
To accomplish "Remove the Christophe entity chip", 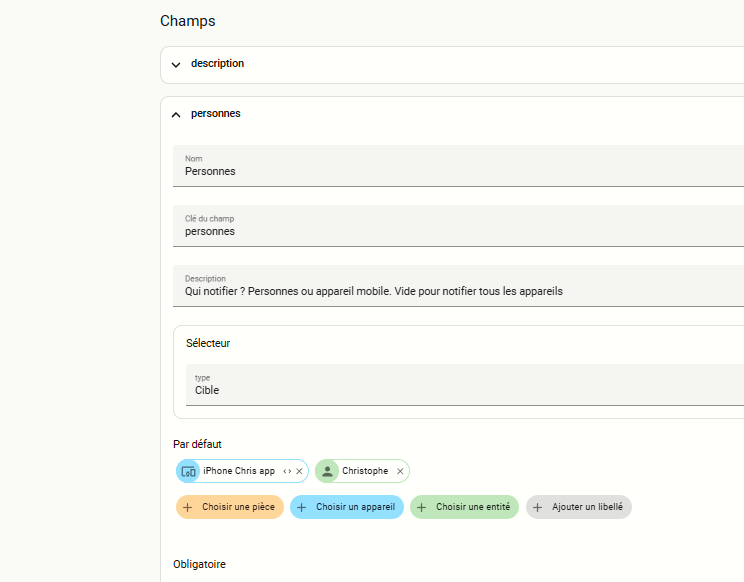I will [x=400, y=471].
